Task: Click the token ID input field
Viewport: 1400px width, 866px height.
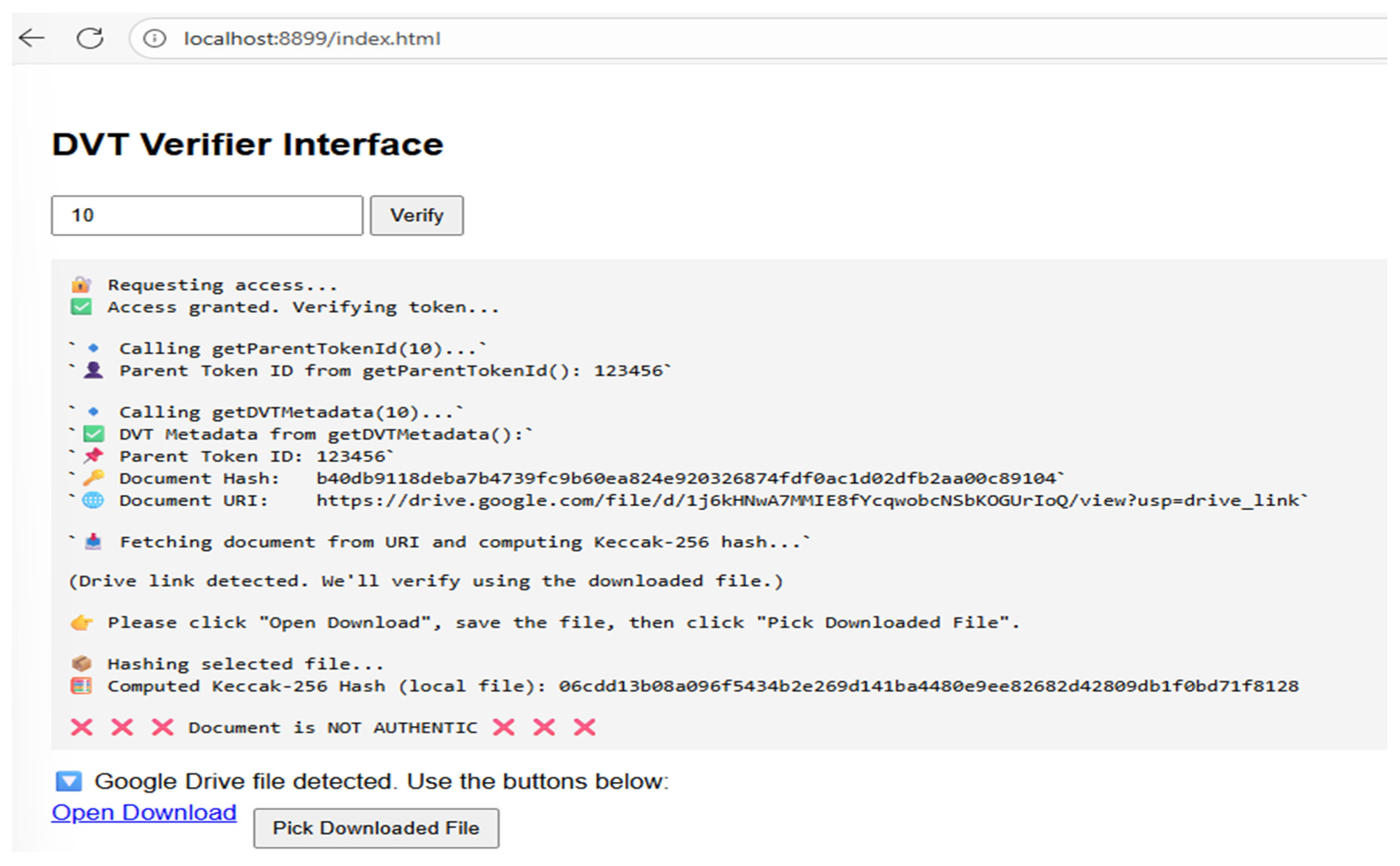Action: pyautogui.click(x=207, y=215)
